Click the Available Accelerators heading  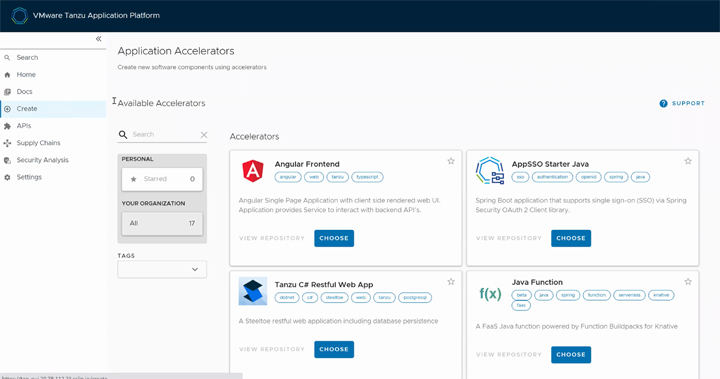(161, 103)
